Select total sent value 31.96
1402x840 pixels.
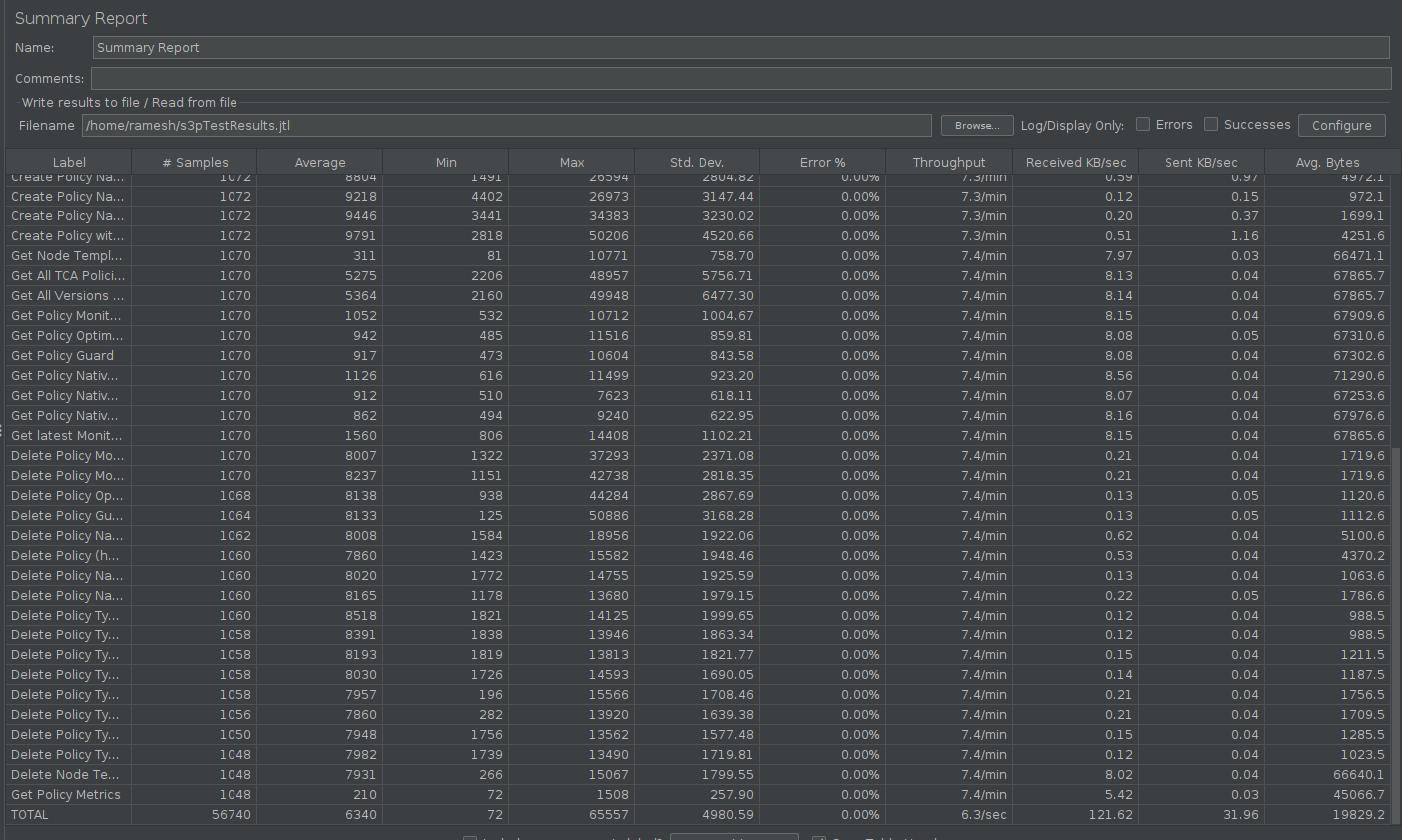(1240, 815)
